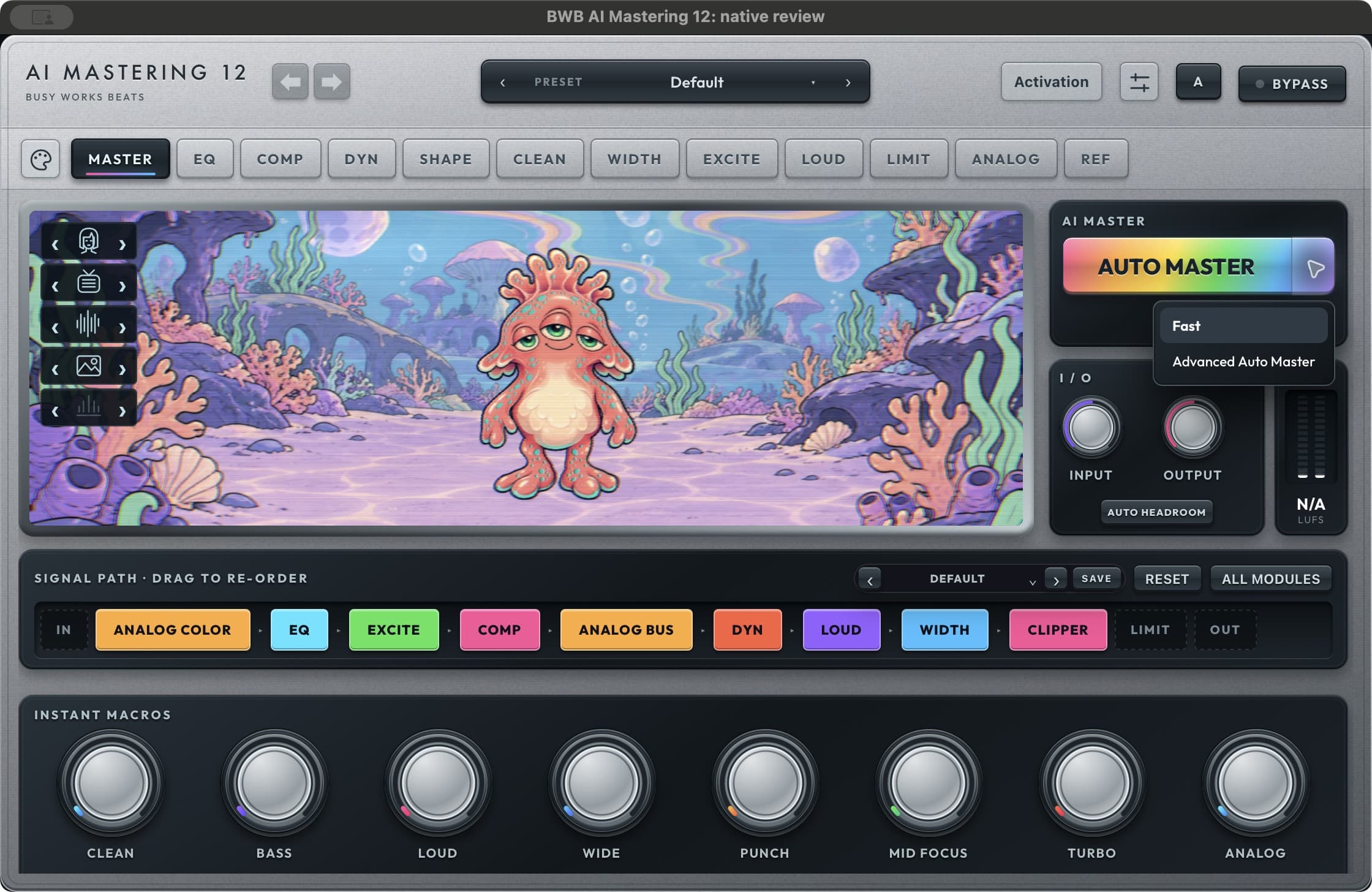Choose Advanced Auto Master option
The image size is (1372, 892).
(x=1243, y=362)
